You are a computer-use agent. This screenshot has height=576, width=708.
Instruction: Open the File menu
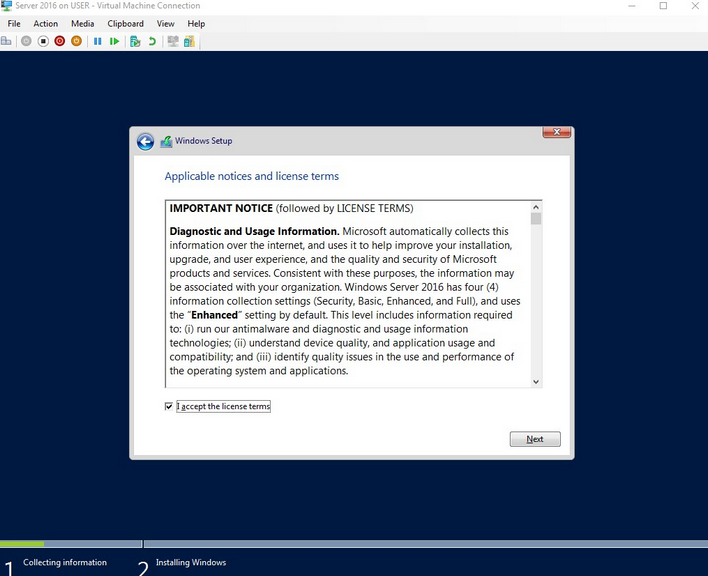(x=14, y=24)
